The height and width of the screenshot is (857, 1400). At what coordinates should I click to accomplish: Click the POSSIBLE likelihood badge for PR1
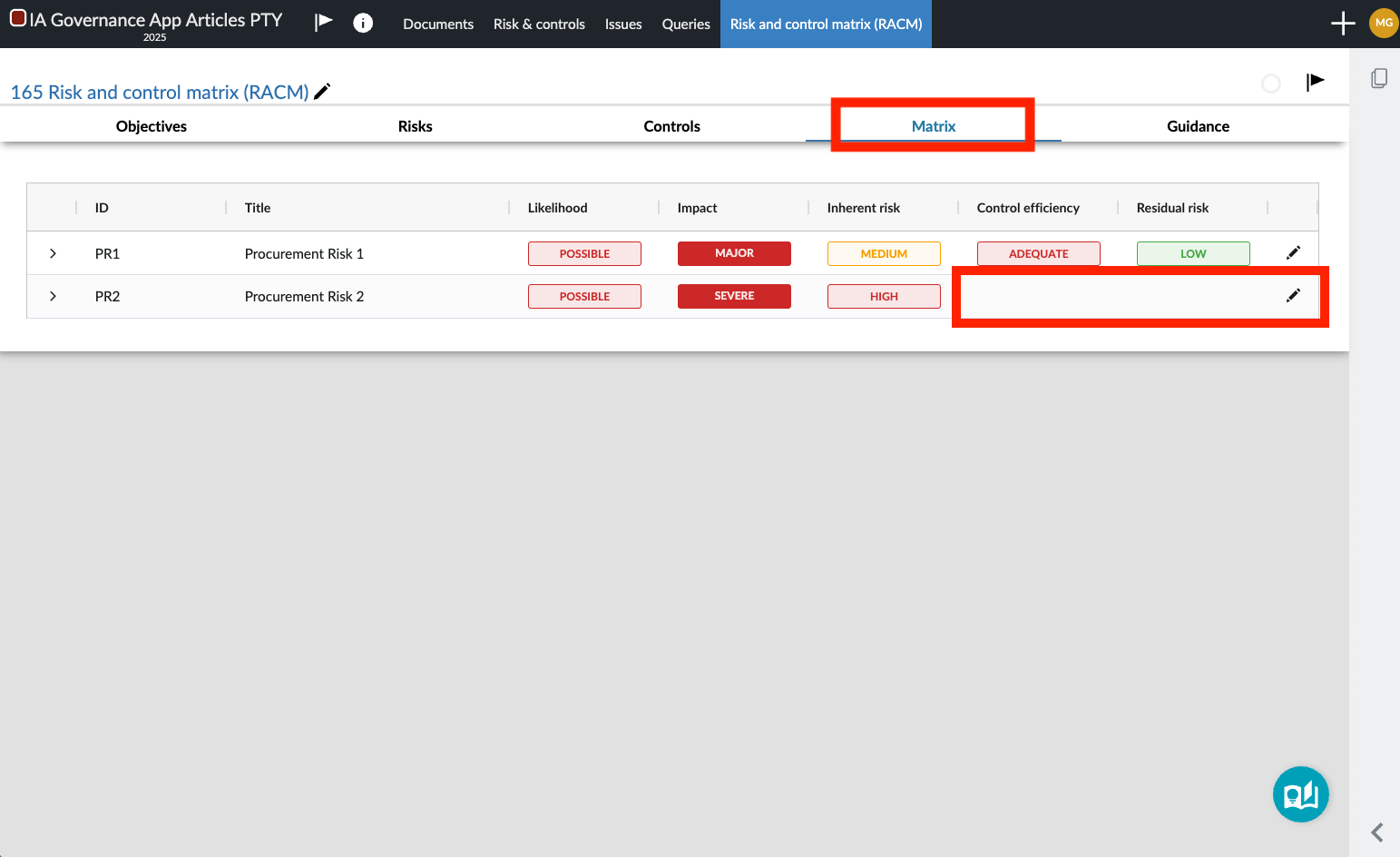coord(584,253)
